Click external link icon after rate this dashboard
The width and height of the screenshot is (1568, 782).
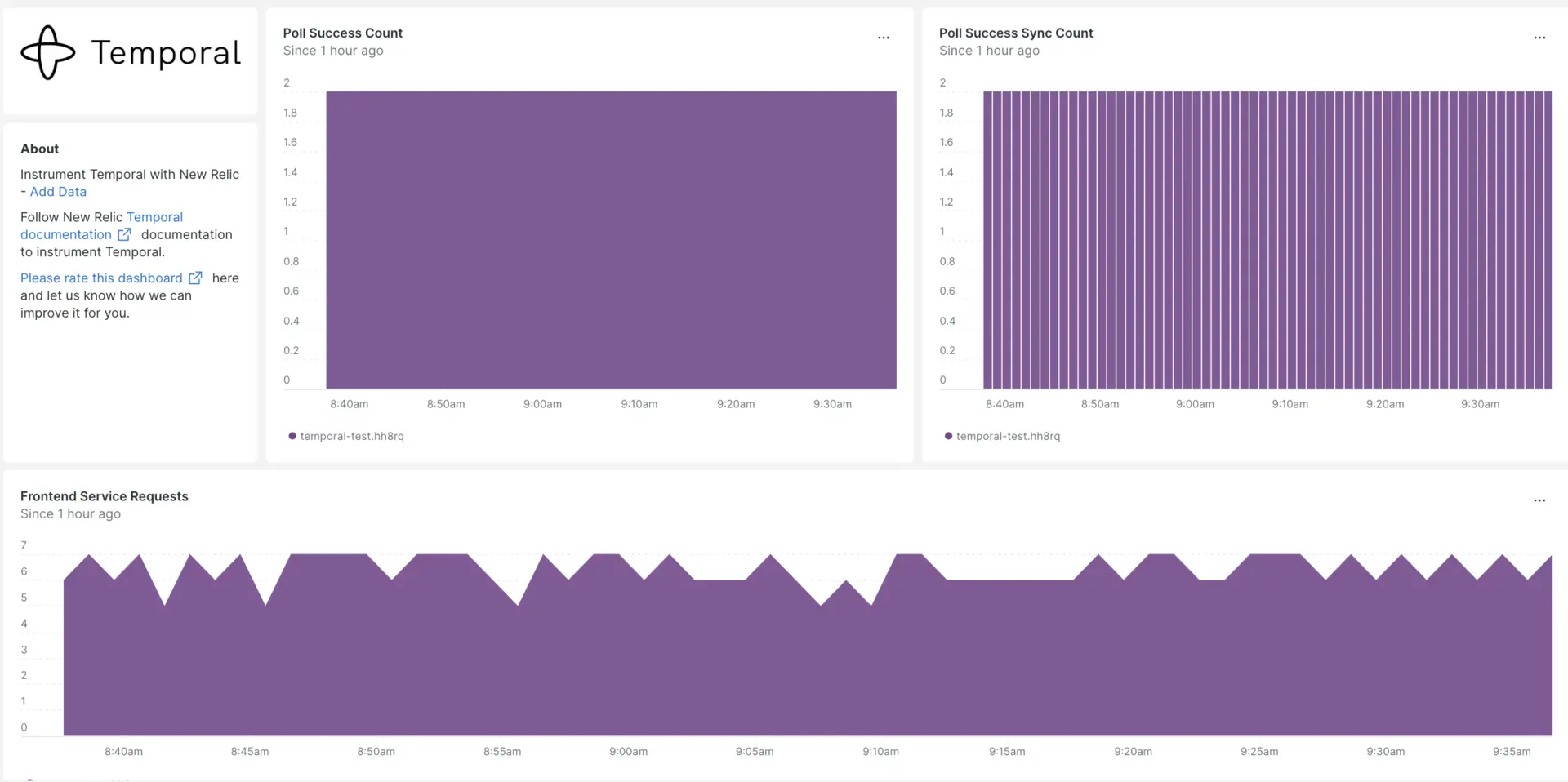pyautogui.click(x=195, y=278)
